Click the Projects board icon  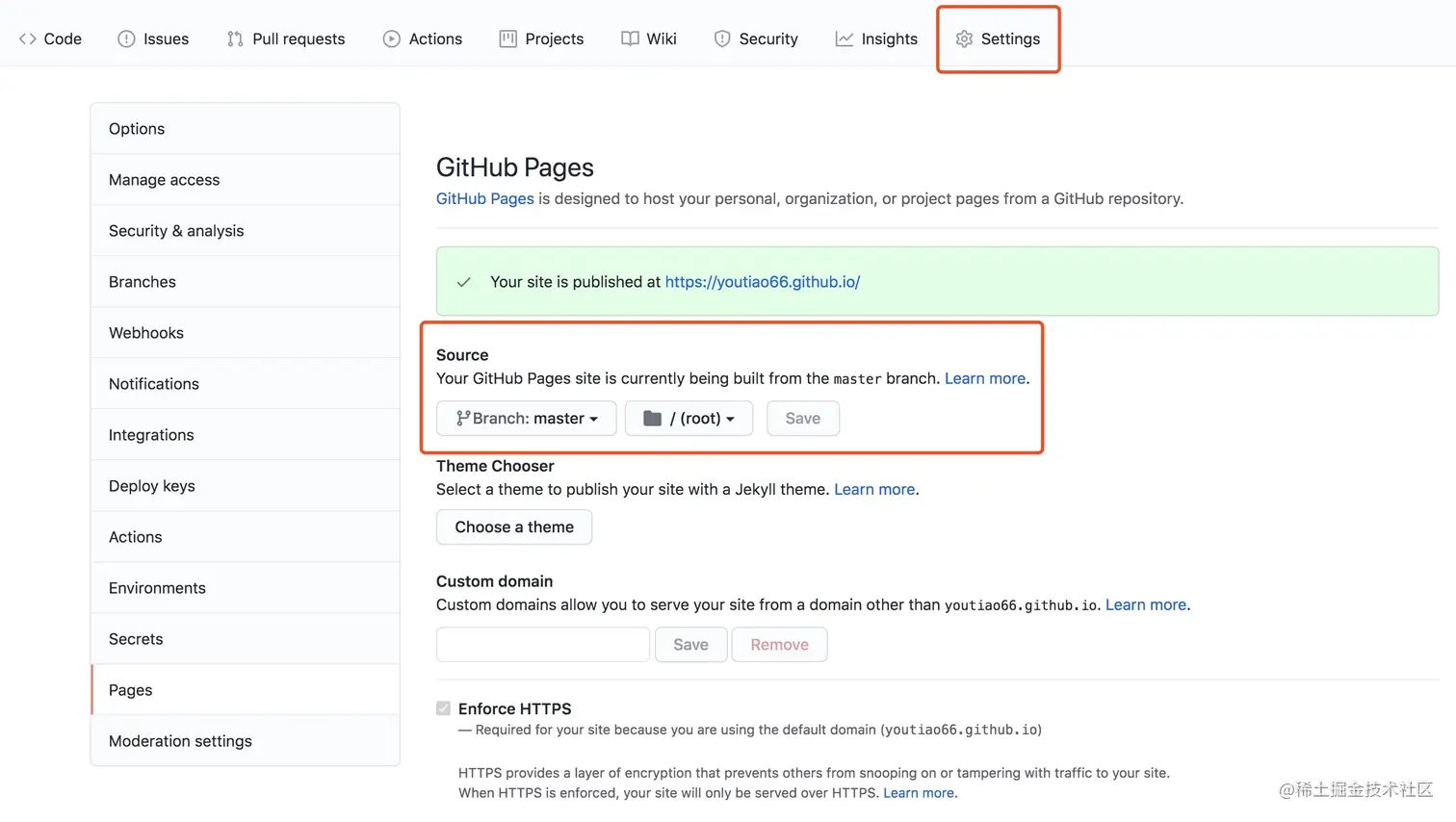click(x=507, y=39)
